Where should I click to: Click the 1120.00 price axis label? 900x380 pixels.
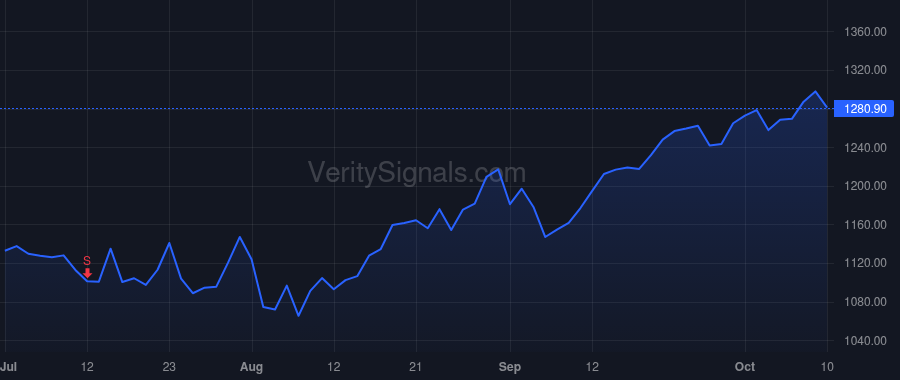pos(866,263)
